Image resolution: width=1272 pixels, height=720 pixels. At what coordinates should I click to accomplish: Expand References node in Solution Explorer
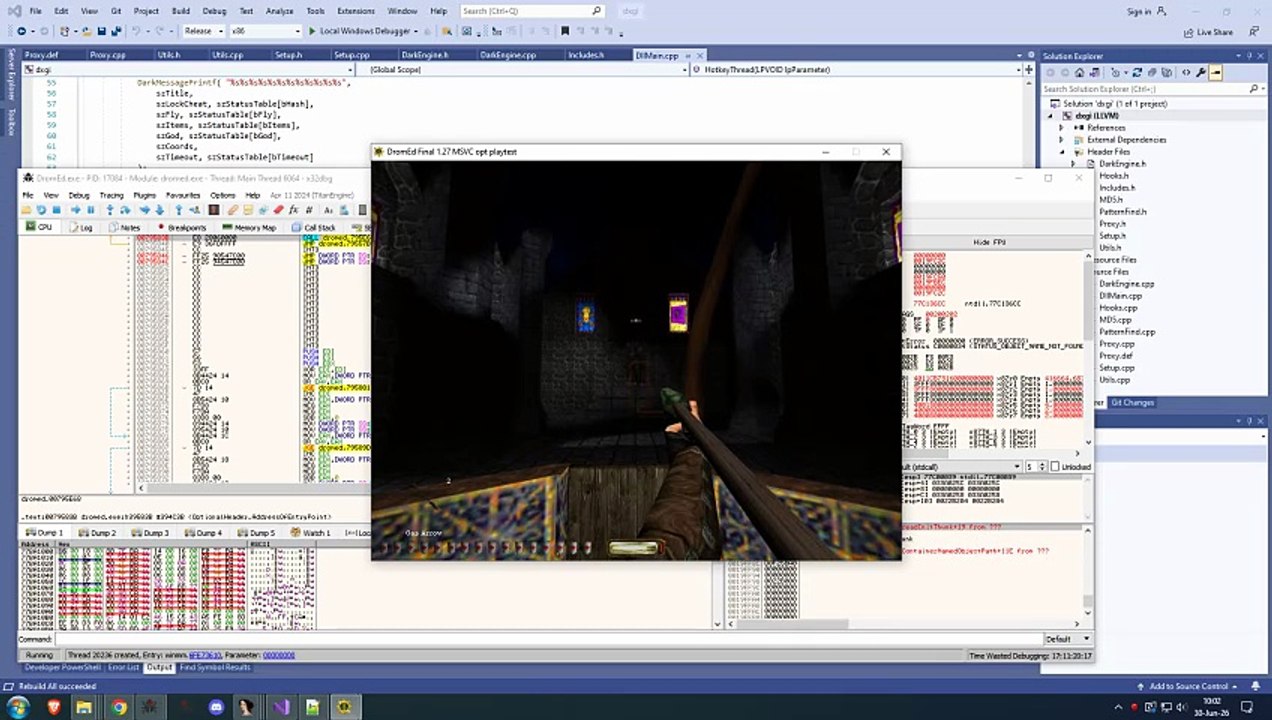(x=1062, y=128)
